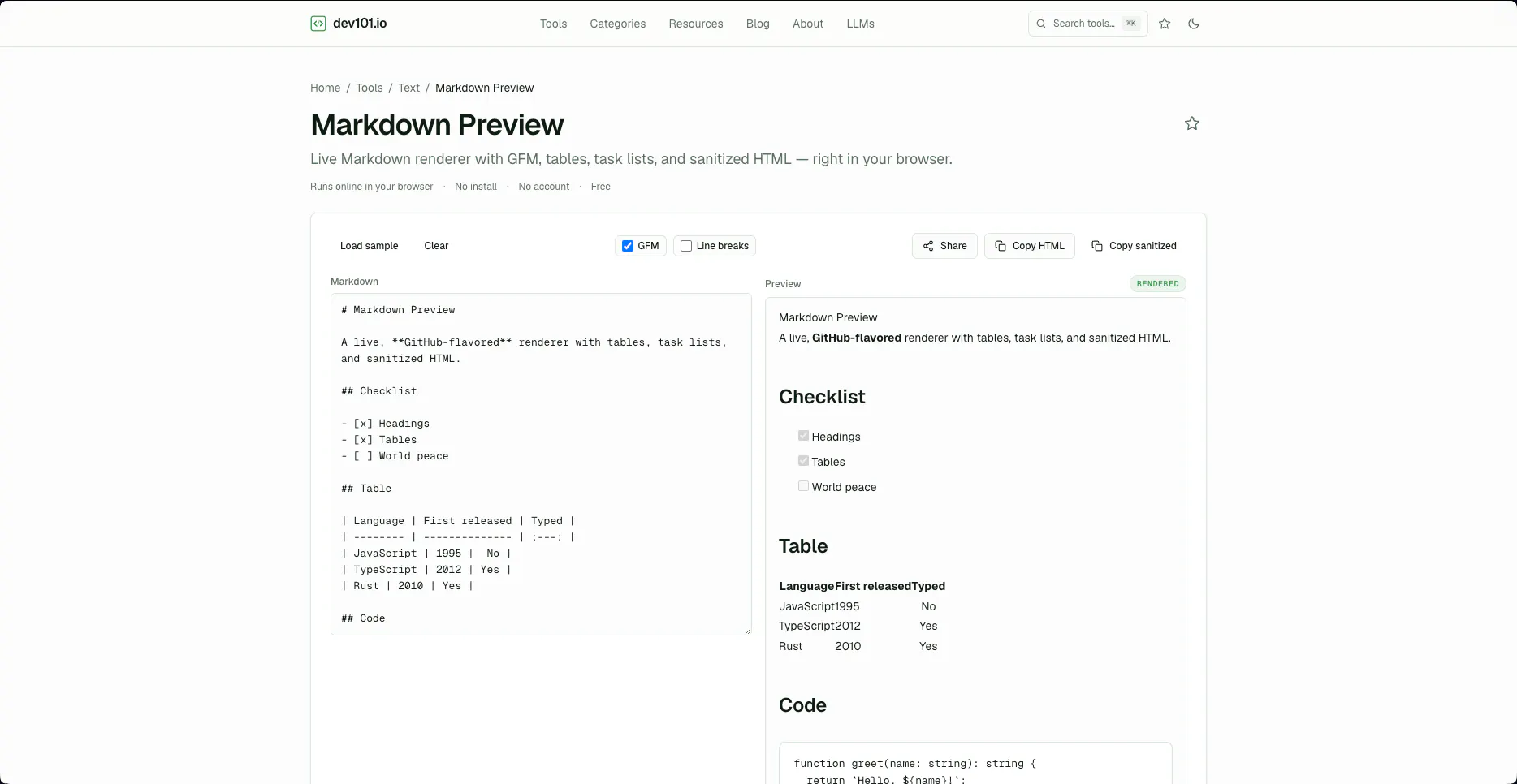Go to Resources in the top navigation
Screen dimensions: 1517x784
click(x=696, y=24)
